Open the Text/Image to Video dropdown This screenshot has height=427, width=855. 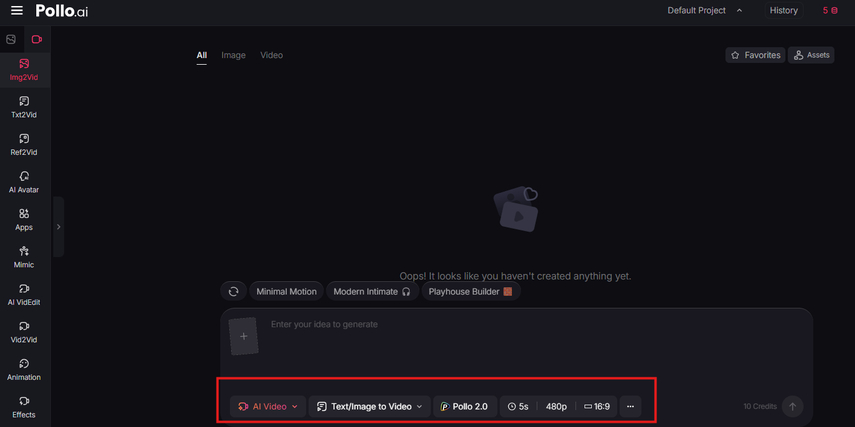coord(370,406)
